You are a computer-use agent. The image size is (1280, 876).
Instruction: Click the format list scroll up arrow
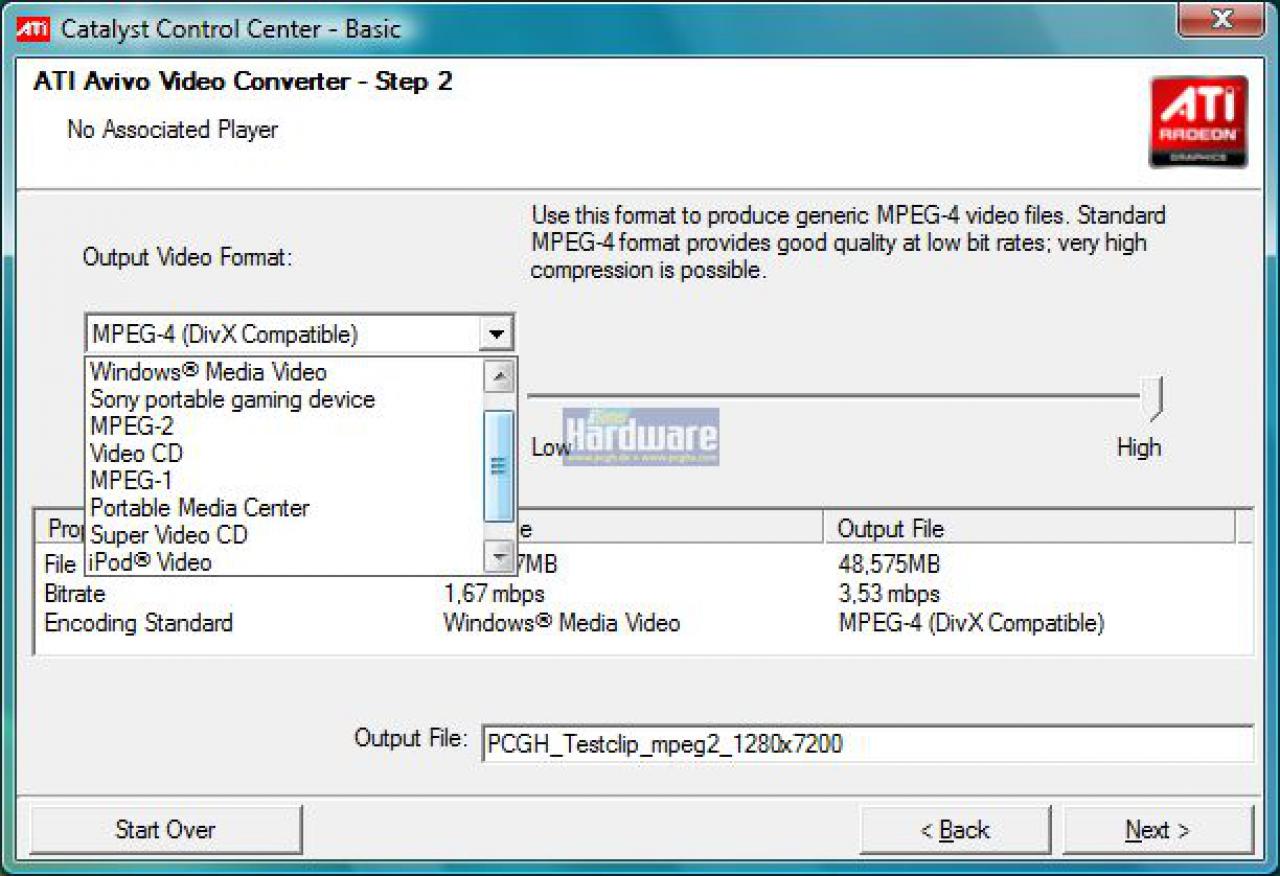pyautogui.click(x=498, y=376)
